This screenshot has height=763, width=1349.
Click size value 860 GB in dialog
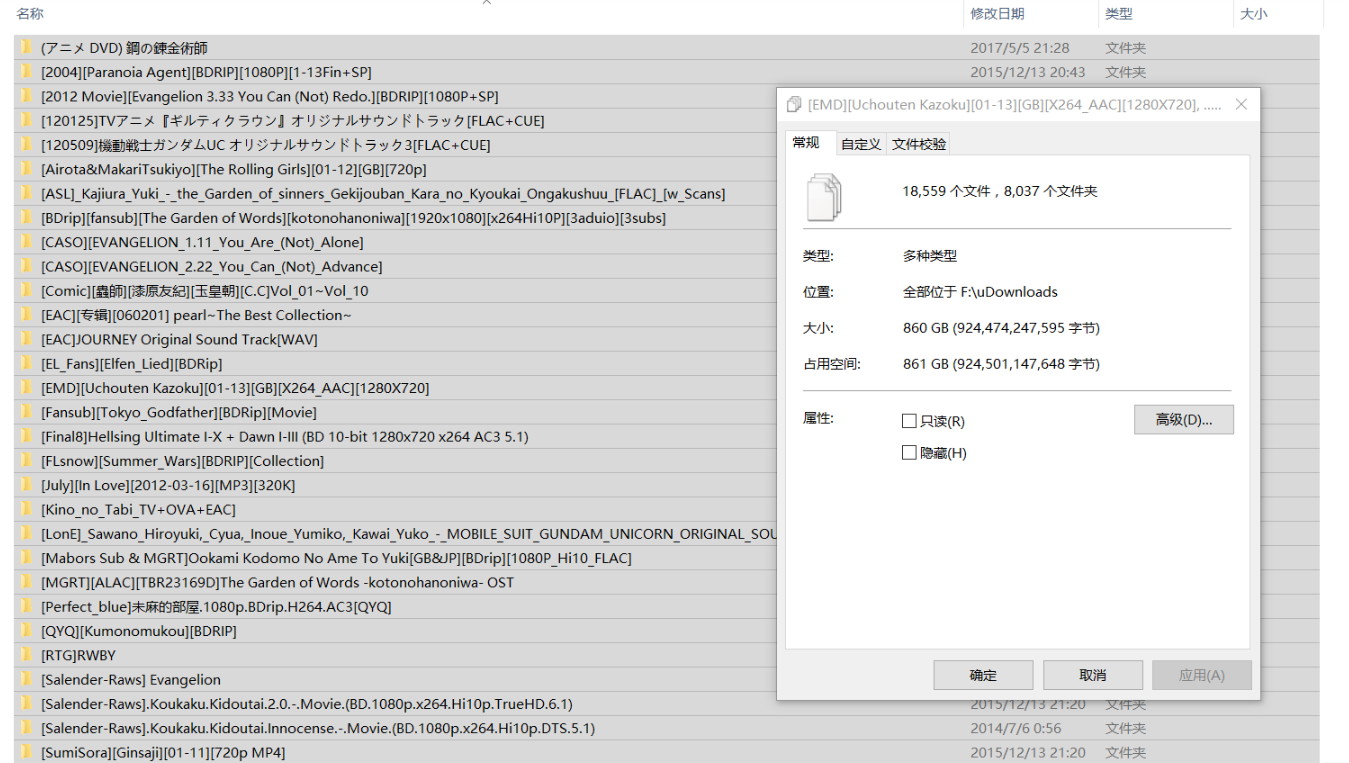coord(1001,328)
